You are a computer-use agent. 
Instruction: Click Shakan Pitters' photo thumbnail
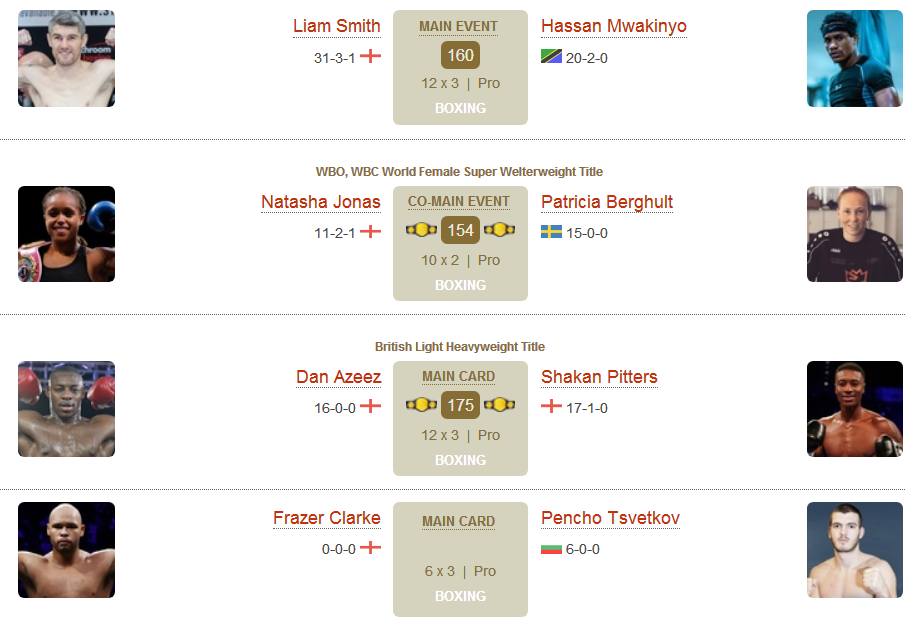click(855, 409)
